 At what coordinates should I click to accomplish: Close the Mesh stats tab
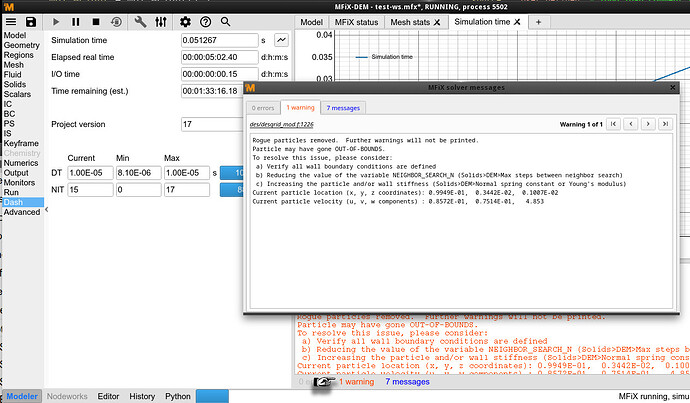tap(437, 22)
